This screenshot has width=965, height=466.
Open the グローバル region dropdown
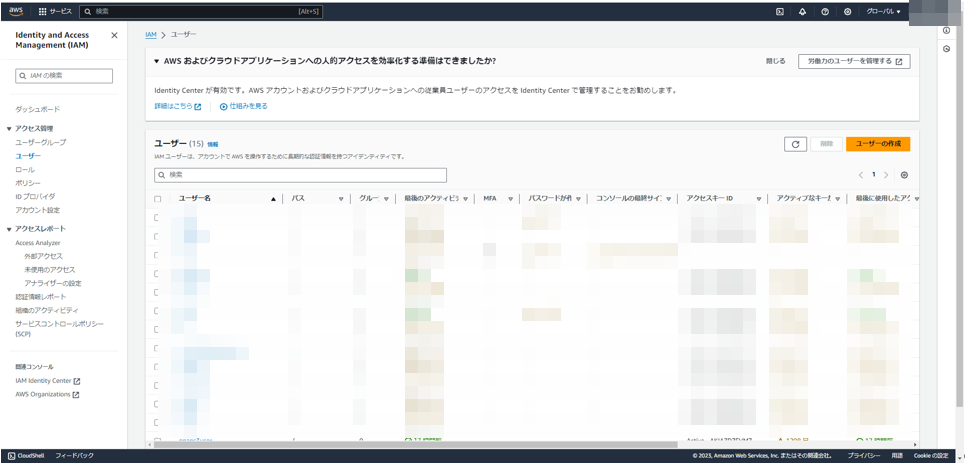click(x=883, y=12)
